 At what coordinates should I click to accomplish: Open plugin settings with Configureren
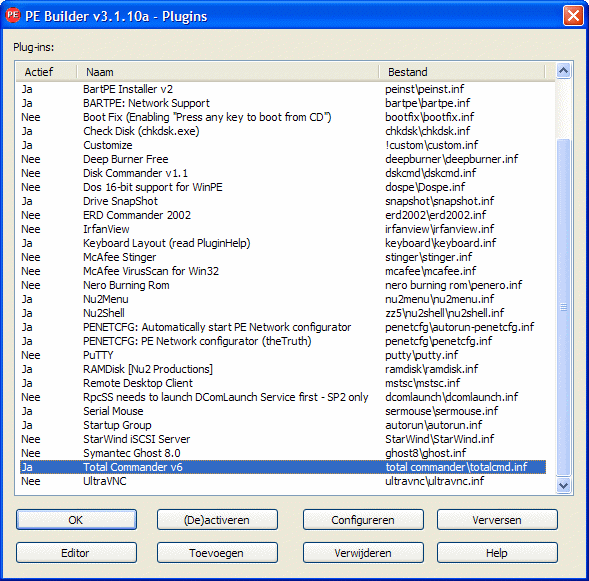point(363,520)
